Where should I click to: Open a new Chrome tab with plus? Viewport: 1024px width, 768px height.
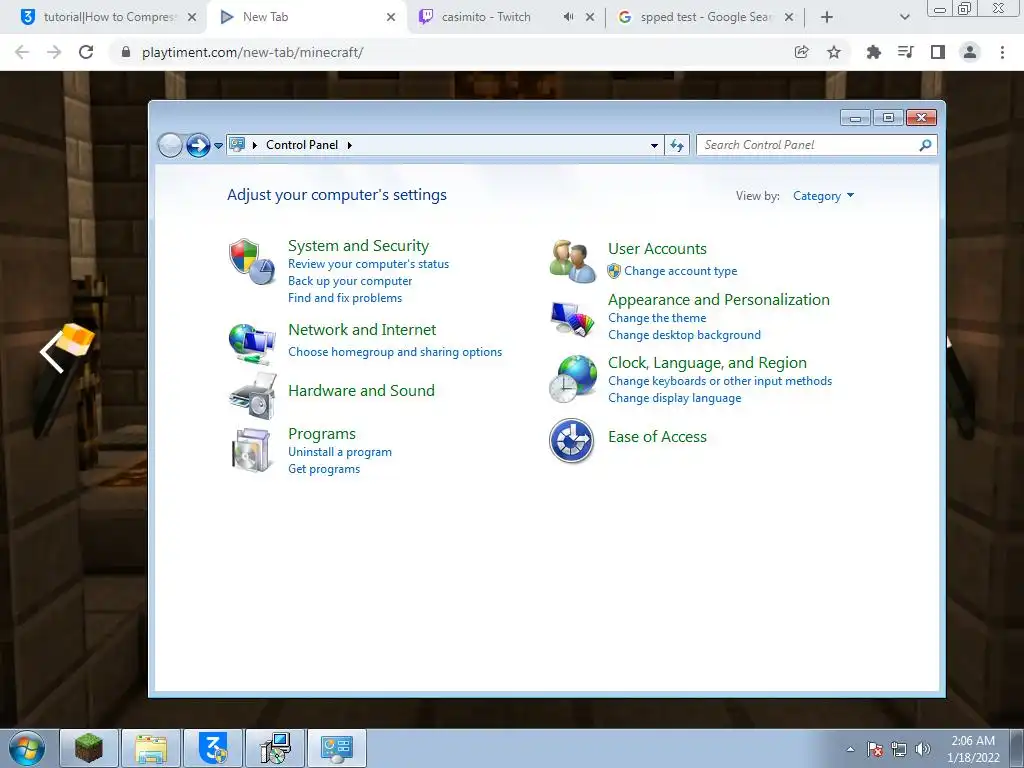point(827,17)
